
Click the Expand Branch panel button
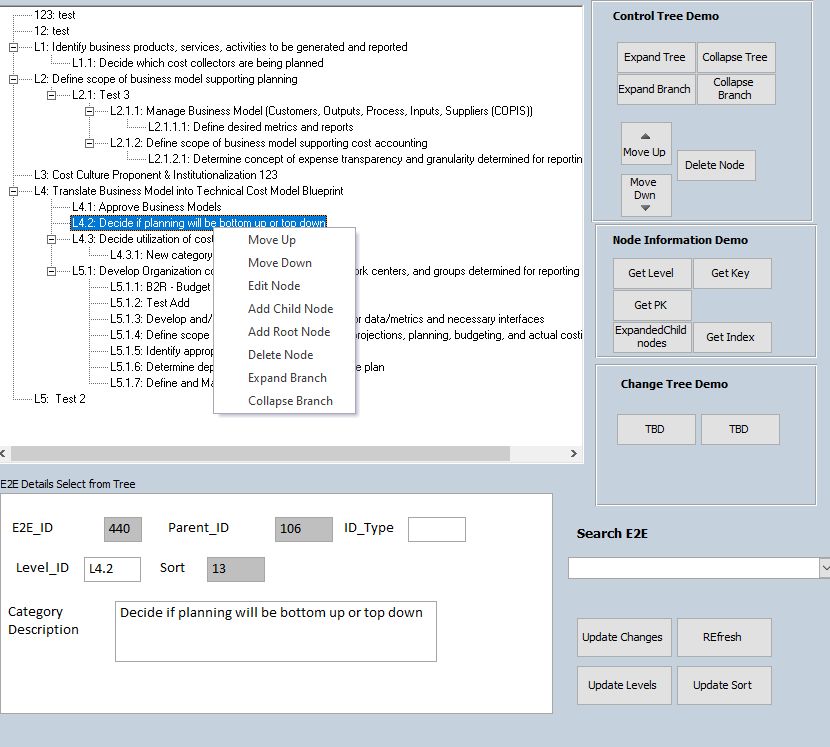[656, 89]
